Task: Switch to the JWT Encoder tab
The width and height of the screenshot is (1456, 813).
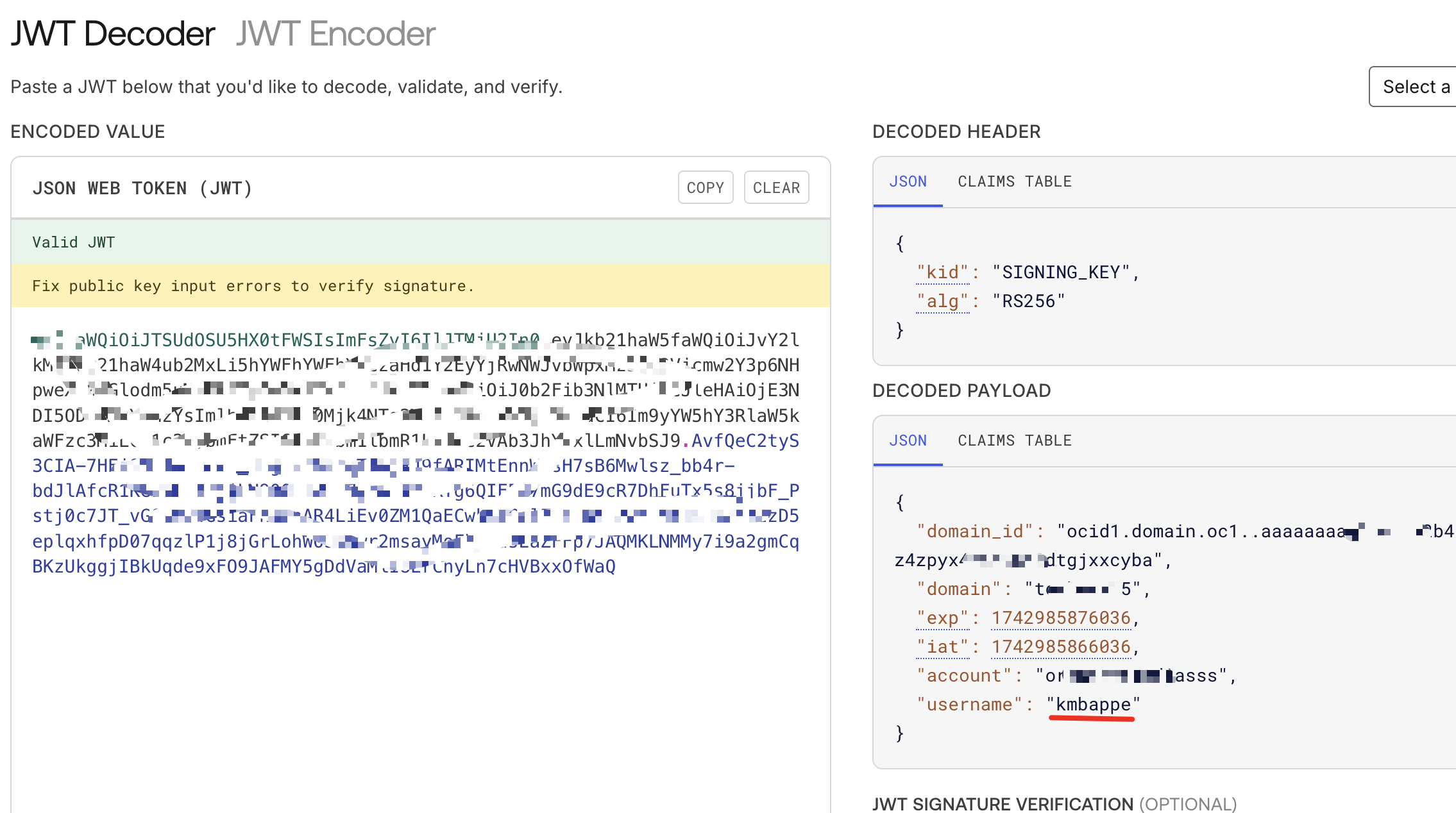Action: pyautogui.click(x=335, y=33)
